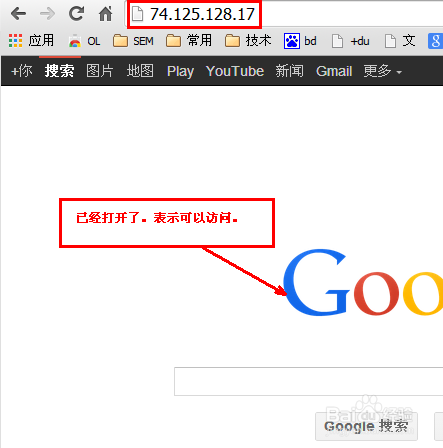Open the blue Google g bookmark

[x=435, y=41]
